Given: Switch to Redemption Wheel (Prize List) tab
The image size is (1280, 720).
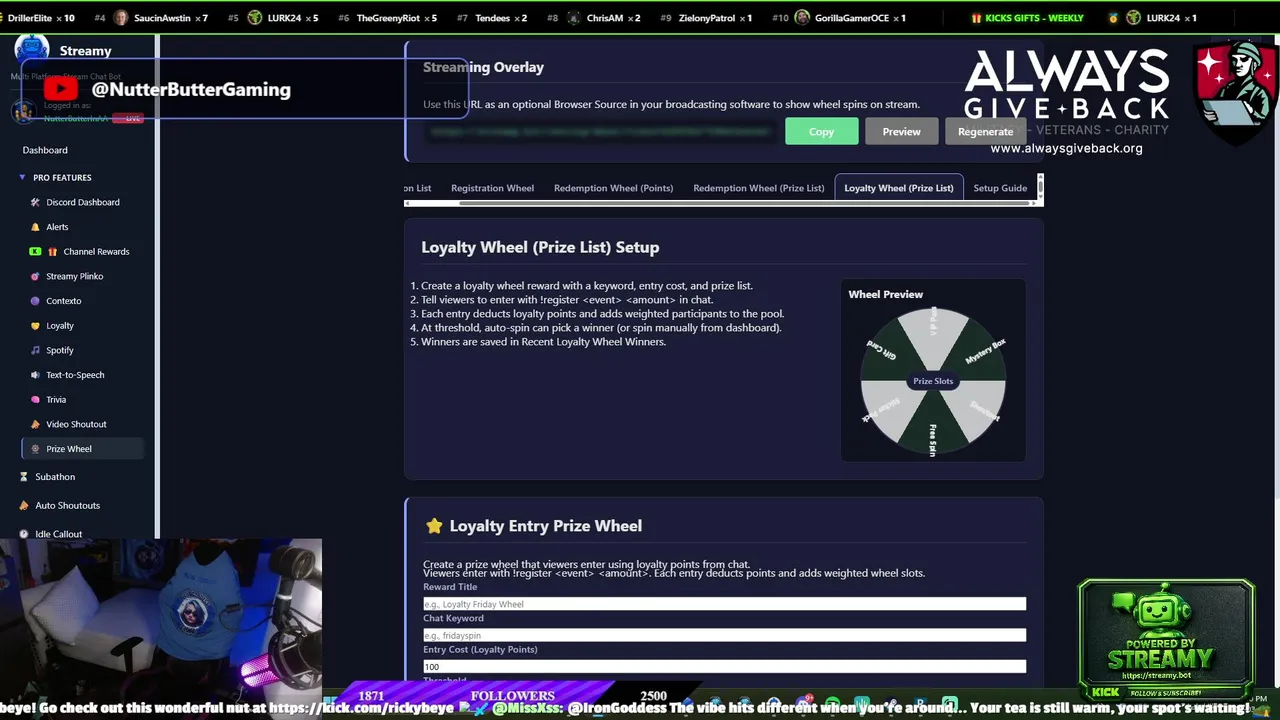Looking at the screenshot, I should click(x=759, y=188).
